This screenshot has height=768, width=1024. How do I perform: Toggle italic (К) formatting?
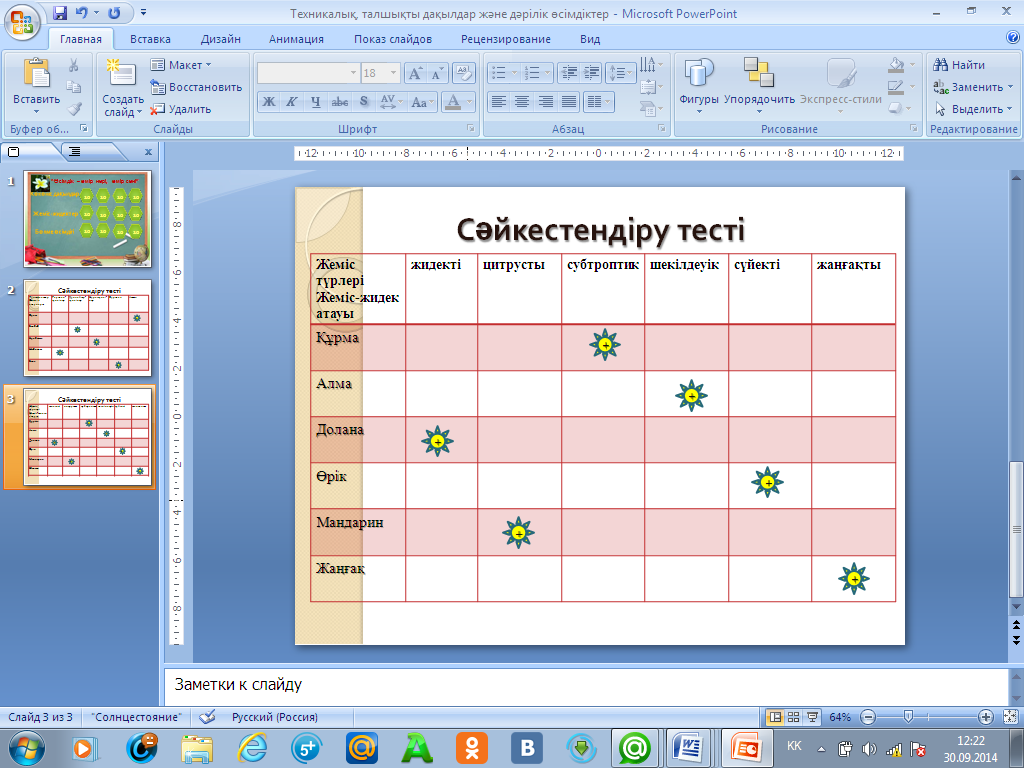(291, 102)
